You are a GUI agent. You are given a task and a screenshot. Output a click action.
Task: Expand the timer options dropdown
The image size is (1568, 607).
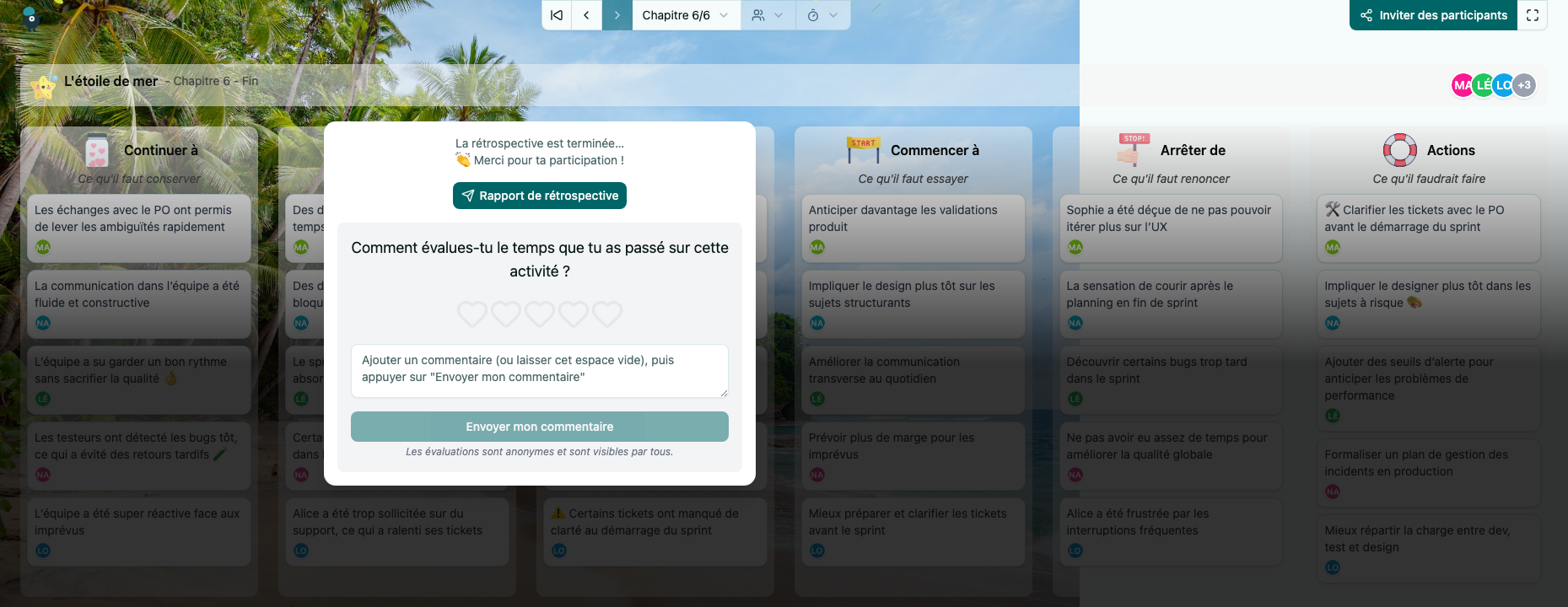click(822, 15)
